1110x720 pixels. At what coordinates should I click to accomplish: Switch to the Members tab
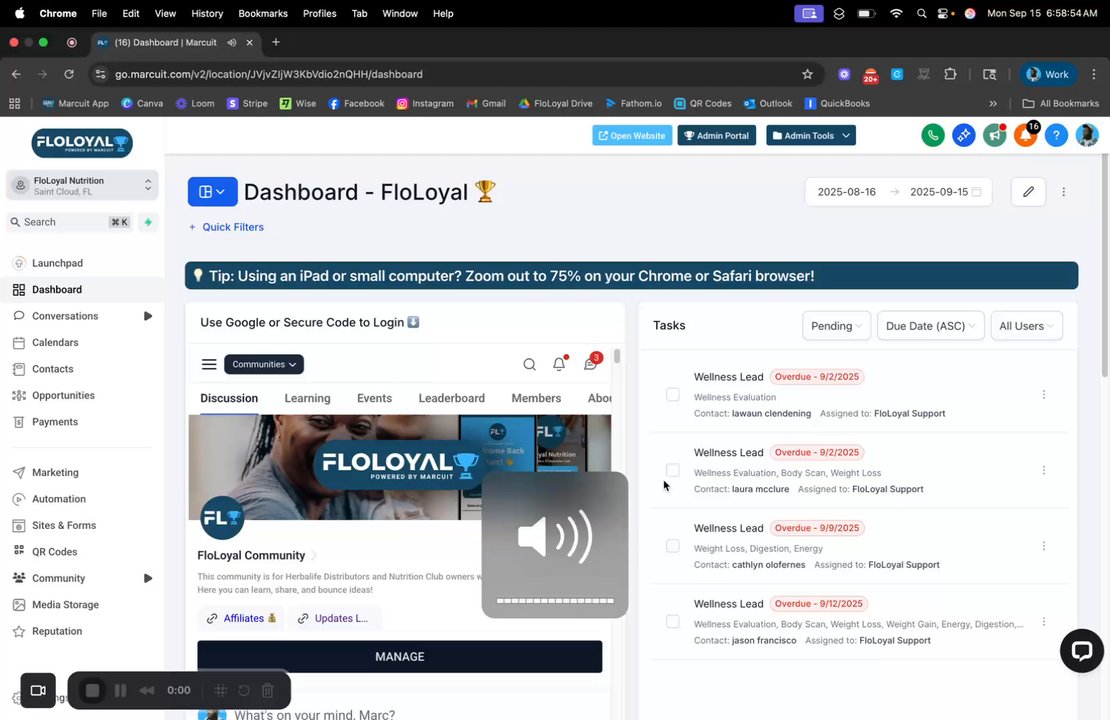coord(536,398)
